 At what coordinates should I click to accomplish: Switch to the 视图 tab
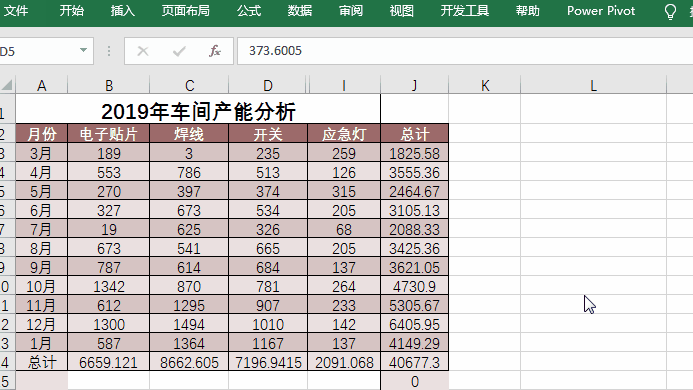(402, 11)
